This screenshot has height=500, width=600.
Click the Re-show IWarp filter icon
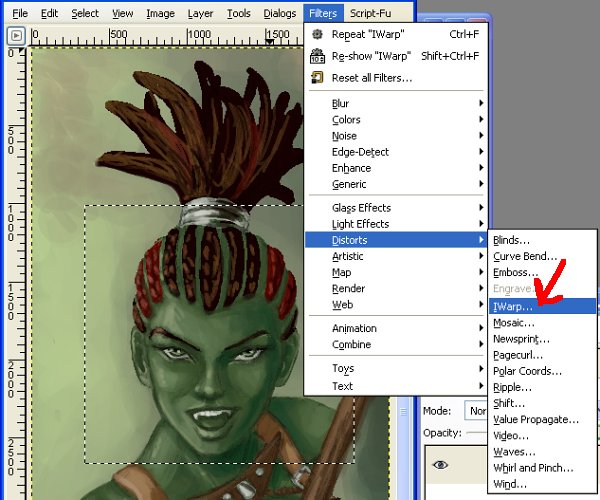317,56
